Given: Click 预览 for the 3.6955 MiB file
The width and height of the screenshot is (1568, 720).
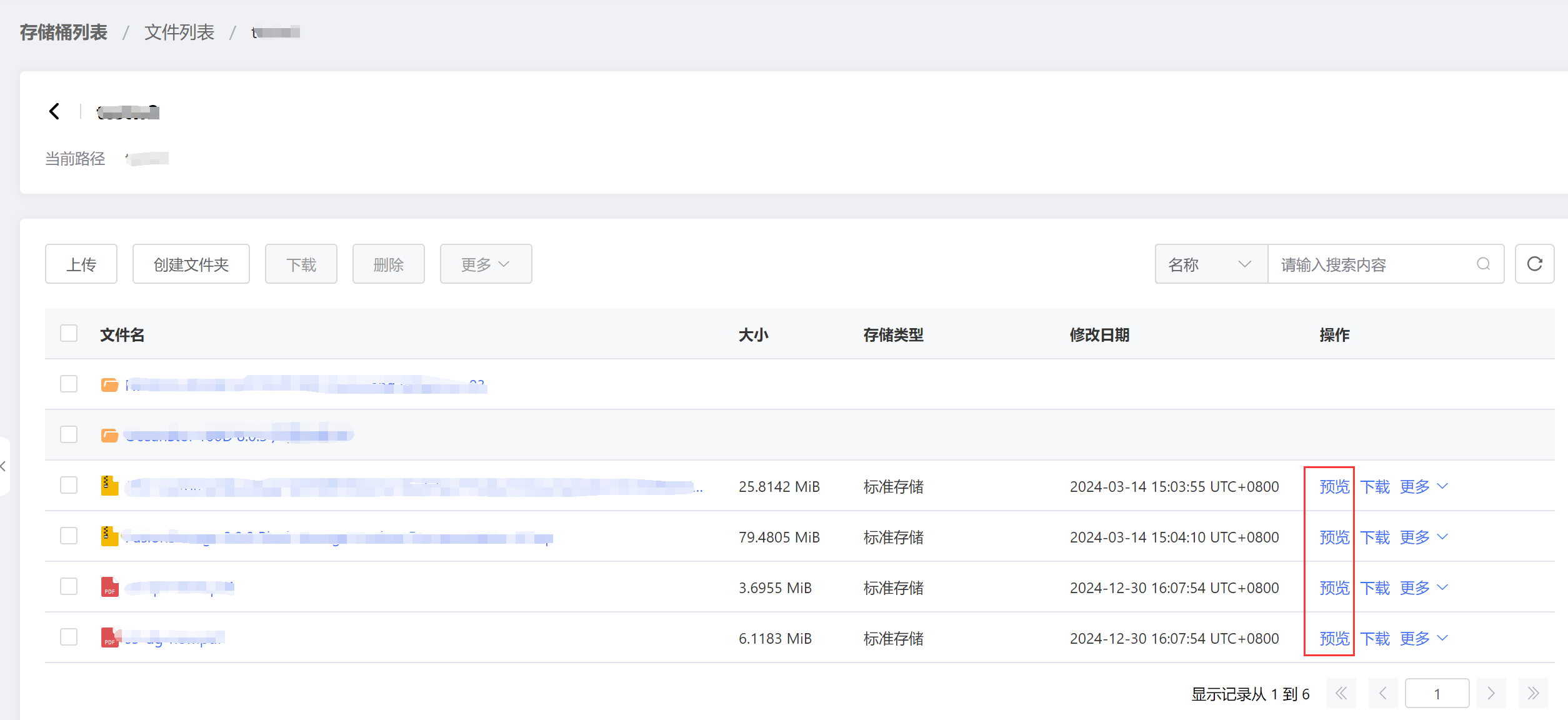Looking at the screenshot, I should tap(1334, 587).
